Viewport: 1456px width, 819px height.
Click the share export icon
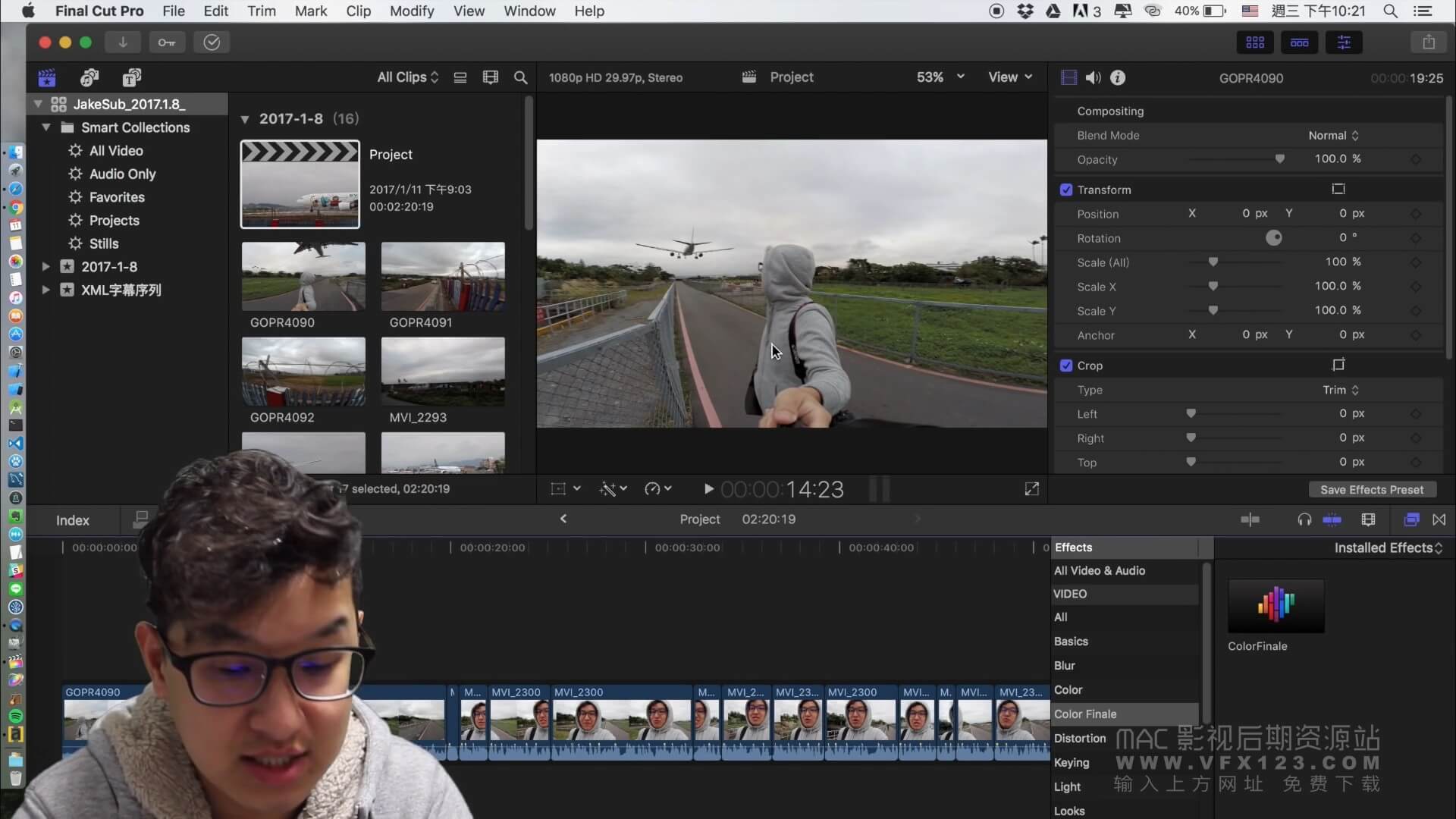1429,42
